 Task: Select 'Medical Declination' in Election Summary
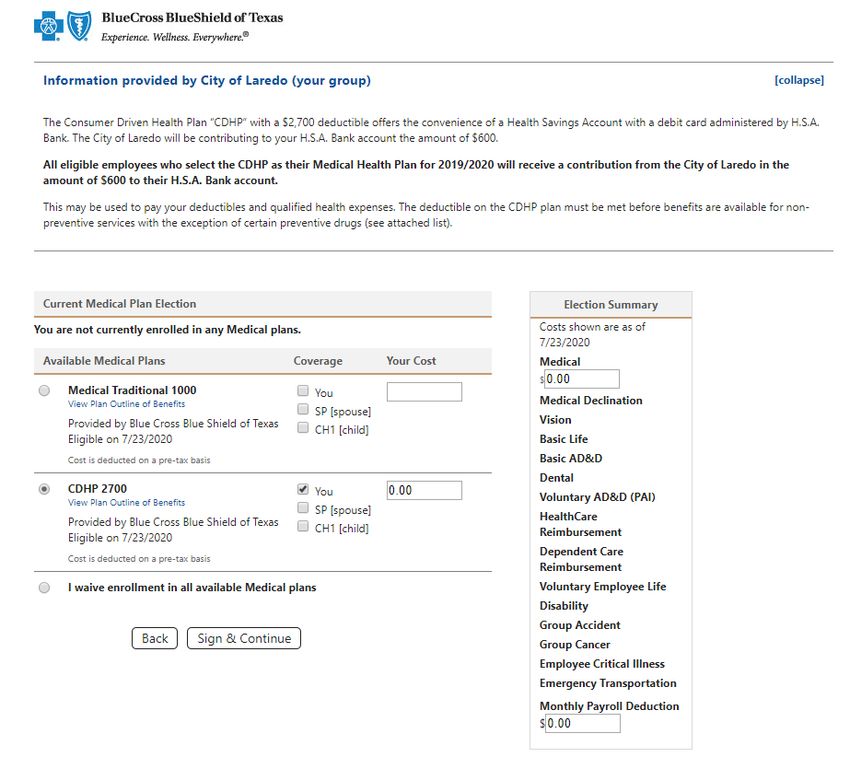591,401
